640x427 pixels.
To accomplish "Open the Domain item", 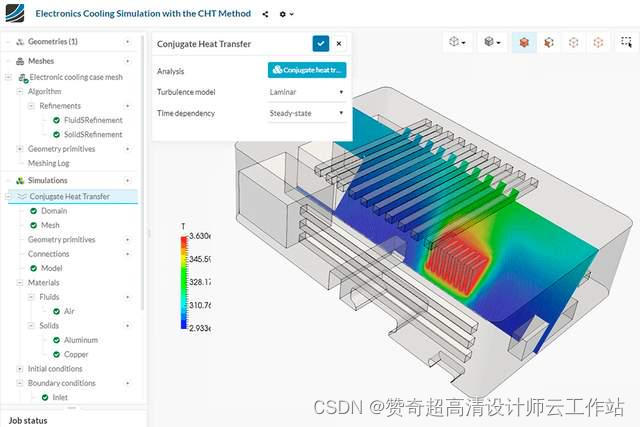I will tap(54, 211).
